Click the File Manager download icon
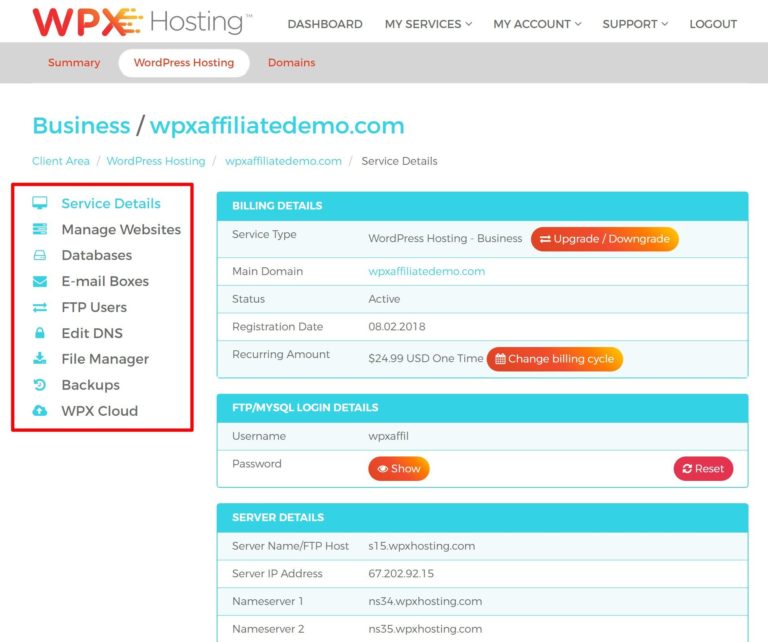This screenshot has height=642, width=768. [40, 358]
